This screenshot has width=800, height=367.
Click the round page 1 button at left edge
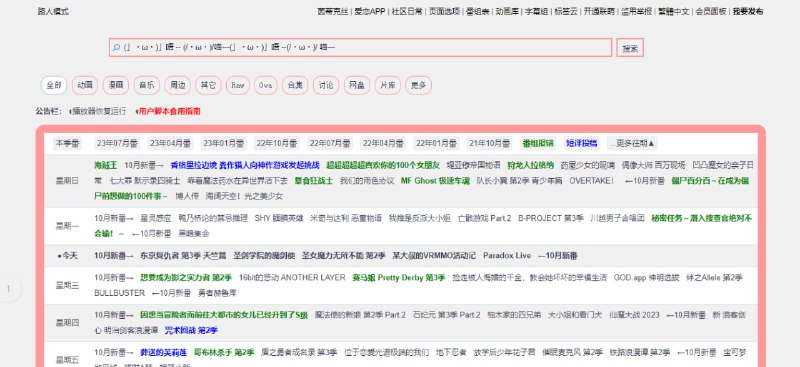coord(8,289)
